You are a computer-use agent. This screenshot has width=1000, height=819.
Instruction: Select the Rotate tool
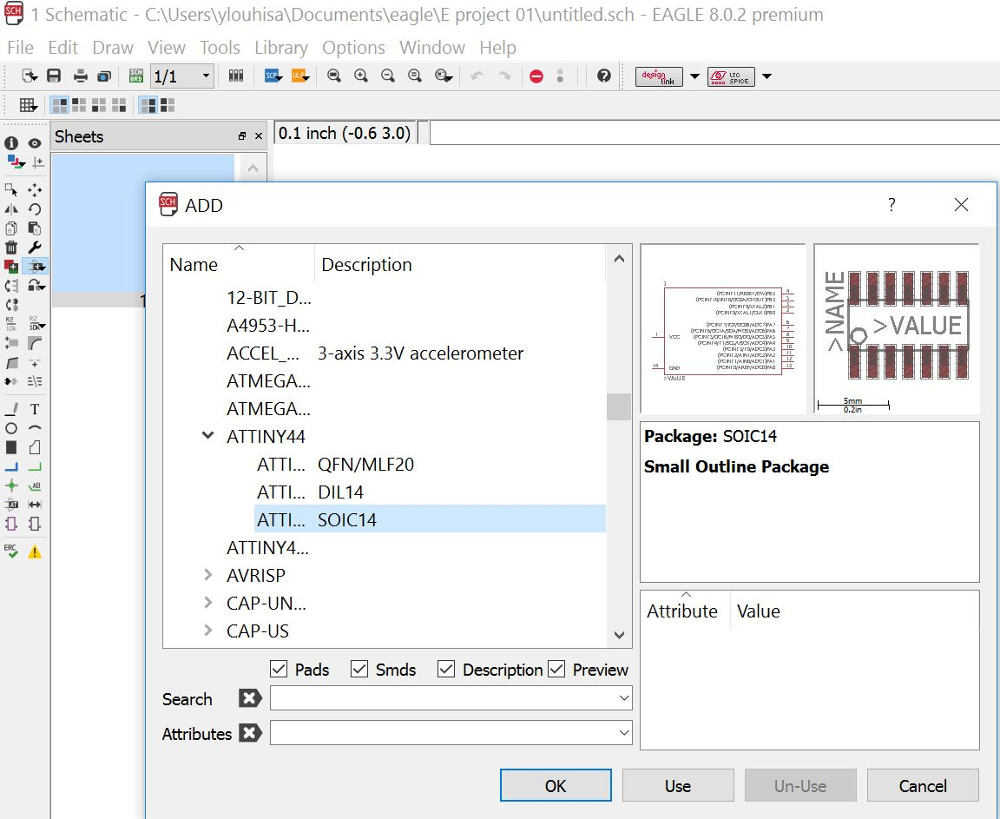pyautogui.click(x=35, y=209)
